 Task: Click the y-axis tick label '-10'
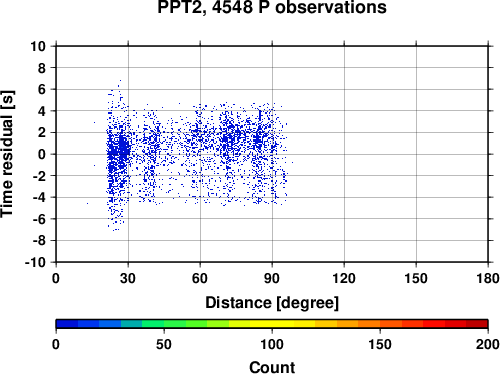pos(35,262)
